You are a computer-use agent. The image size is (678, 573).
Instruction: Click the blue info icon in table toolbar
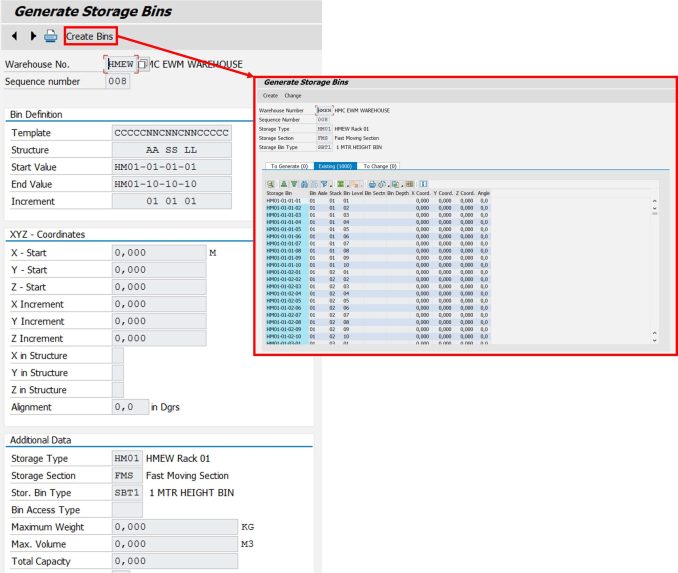pos(423,184)
